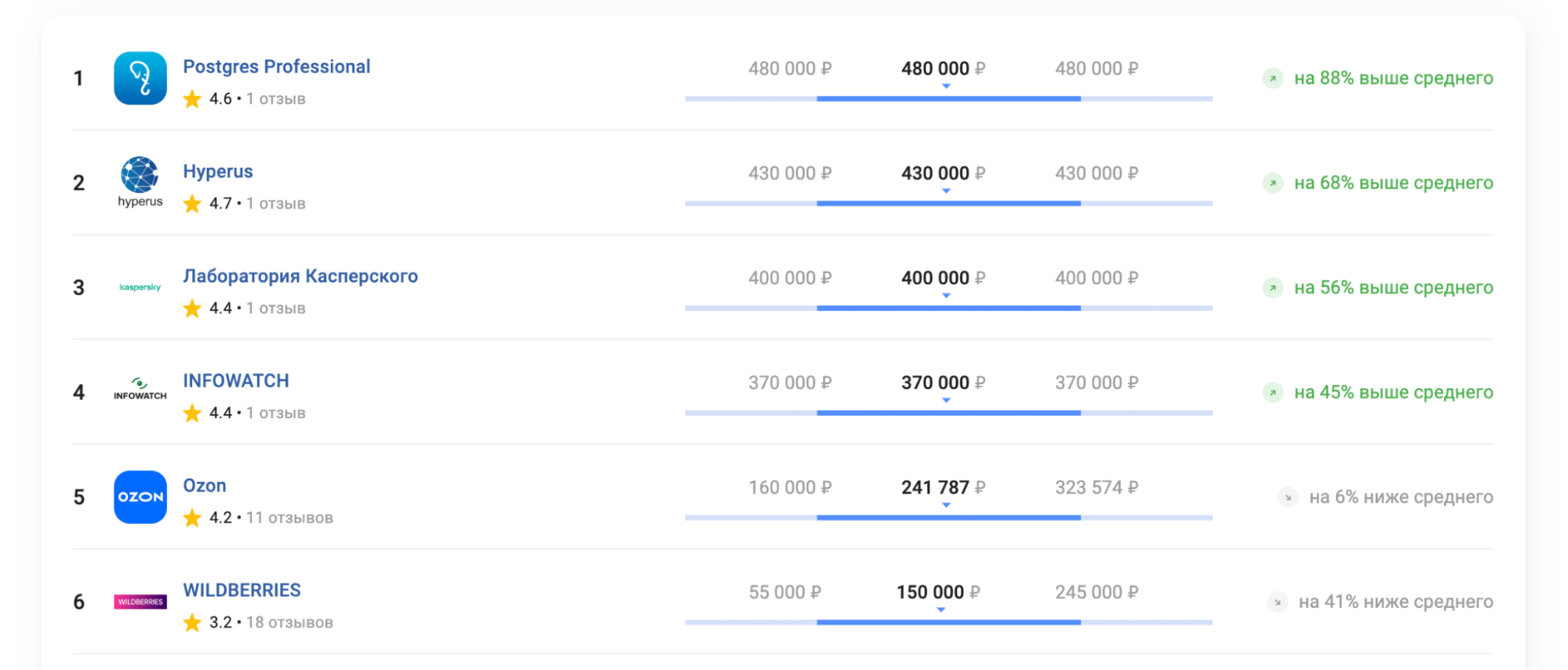Click the Kaspersky company logo
This screenshot has height=670, width=1568.
click(140, 287)
